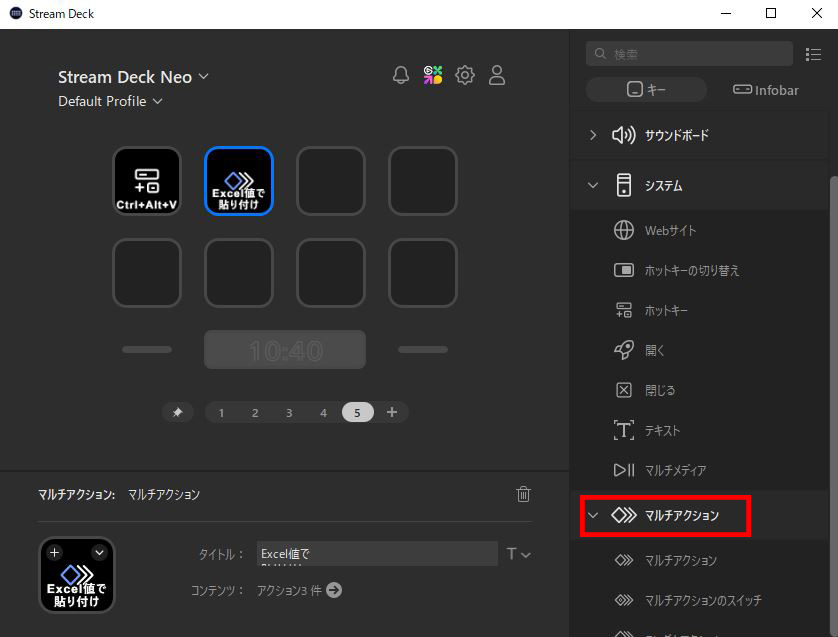Click the right touch point bar
This screenshot has height=637, width=838.
pos(423,349)
